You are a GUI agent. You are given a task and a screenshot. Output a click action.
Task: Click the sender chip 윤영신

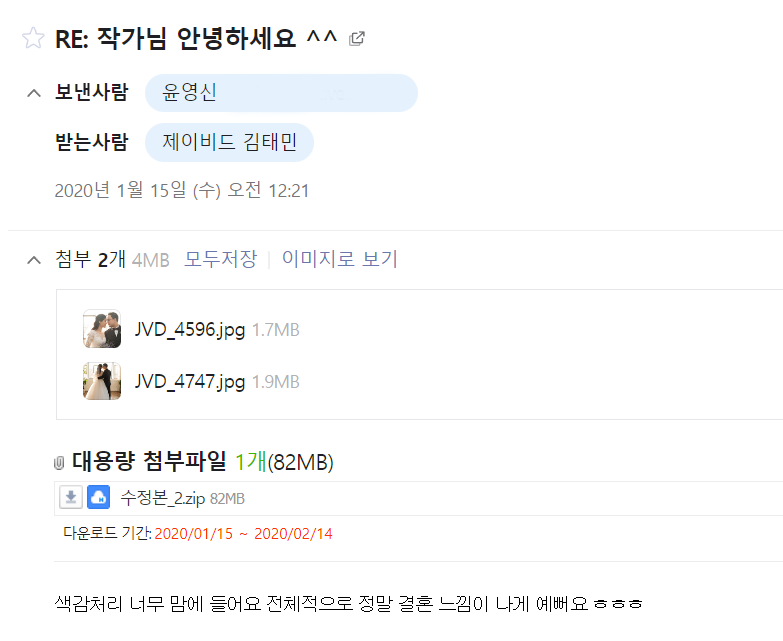click(x=190, y=93)
